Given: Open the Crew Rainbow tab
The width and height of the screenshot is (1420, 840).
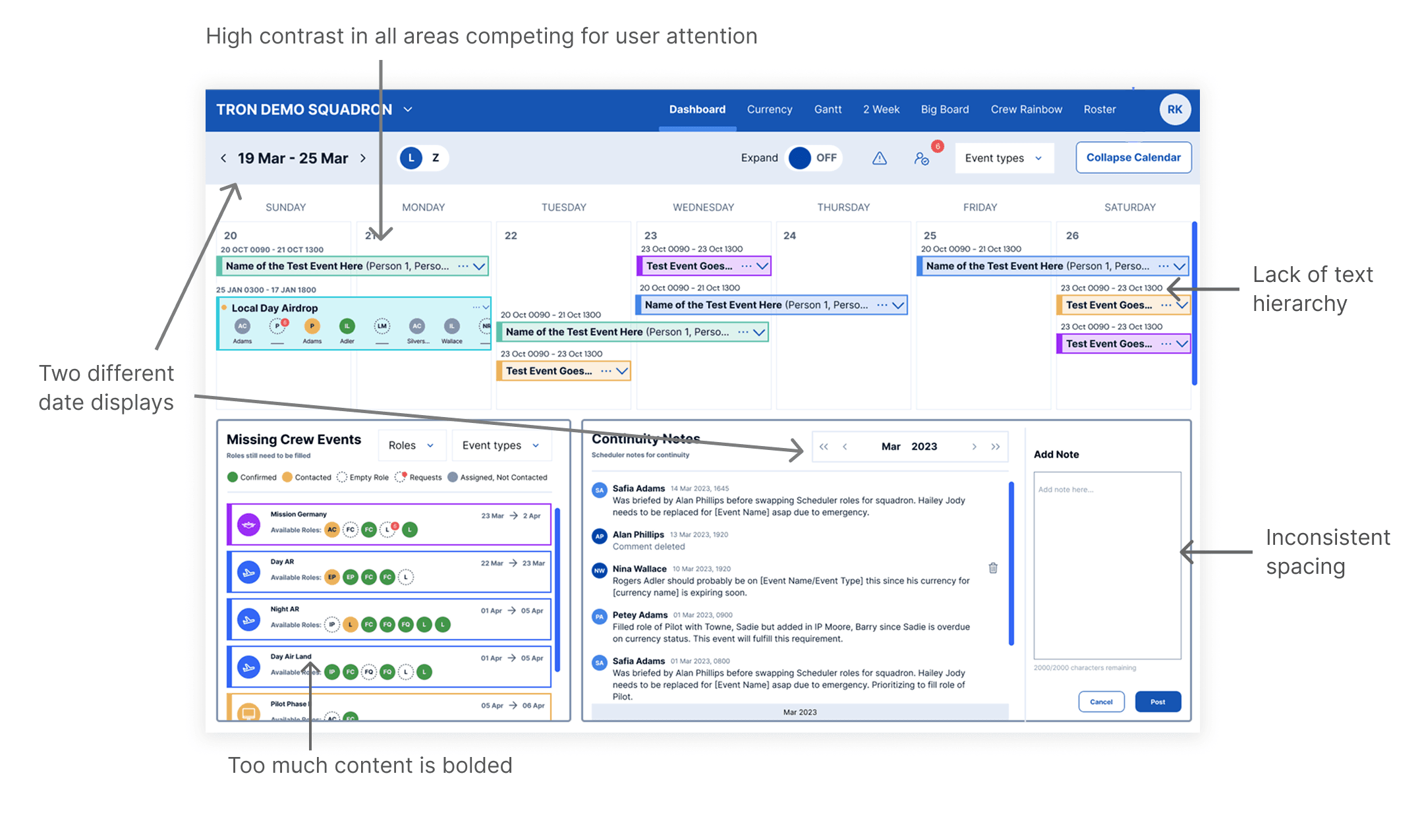Looking at the screenshot, I should coord(1026,109).
